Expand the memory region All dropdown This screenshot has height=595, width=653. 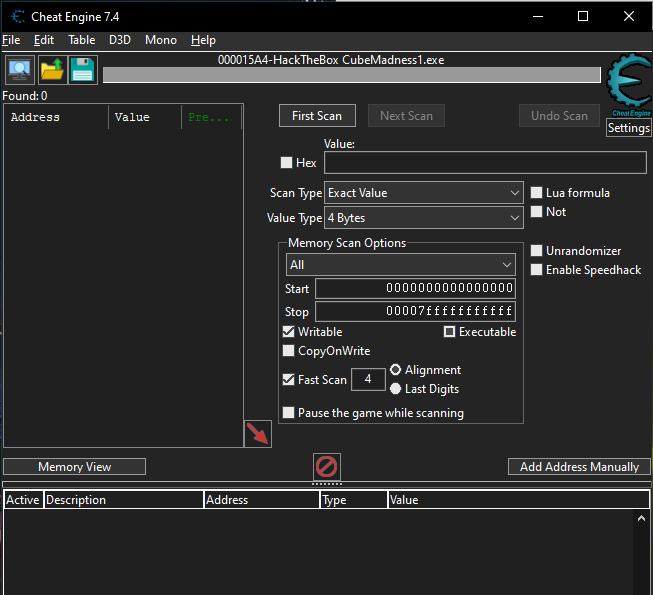pos(401,265)
